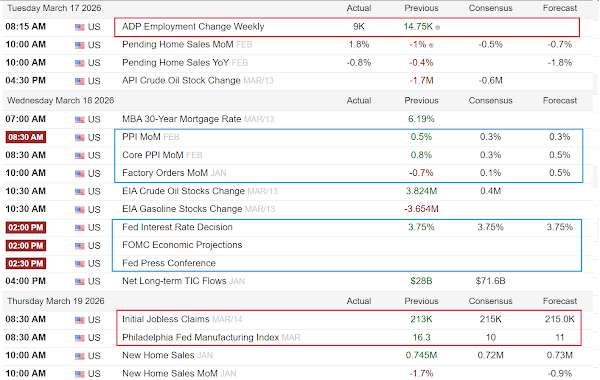Open New Home Sales MoM entry

click(170, 373)
